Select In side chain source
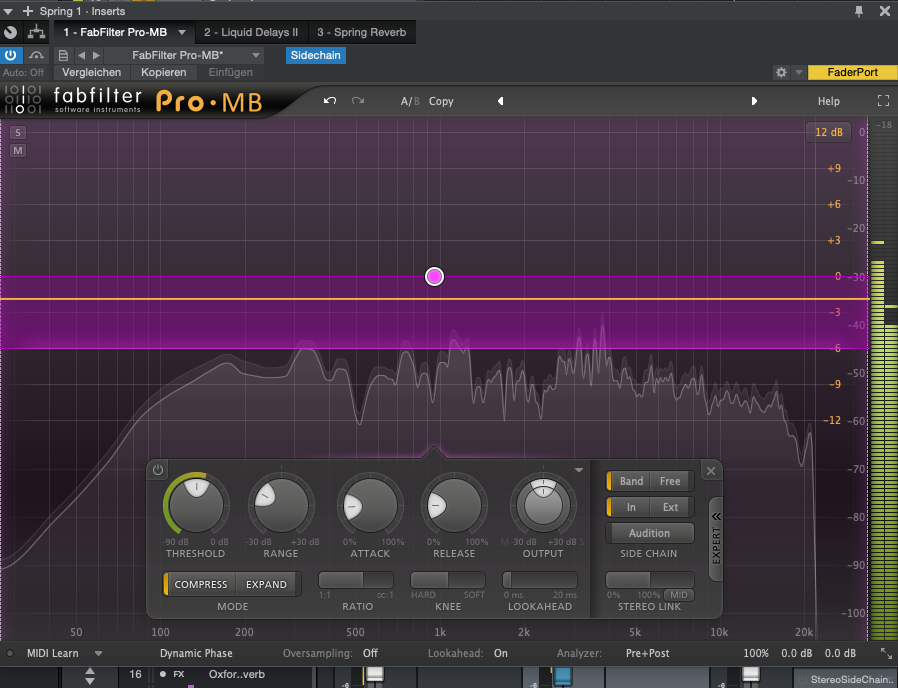Image resolution: width=898 pixels, height=688 pixels. click(x=631, y=507)
